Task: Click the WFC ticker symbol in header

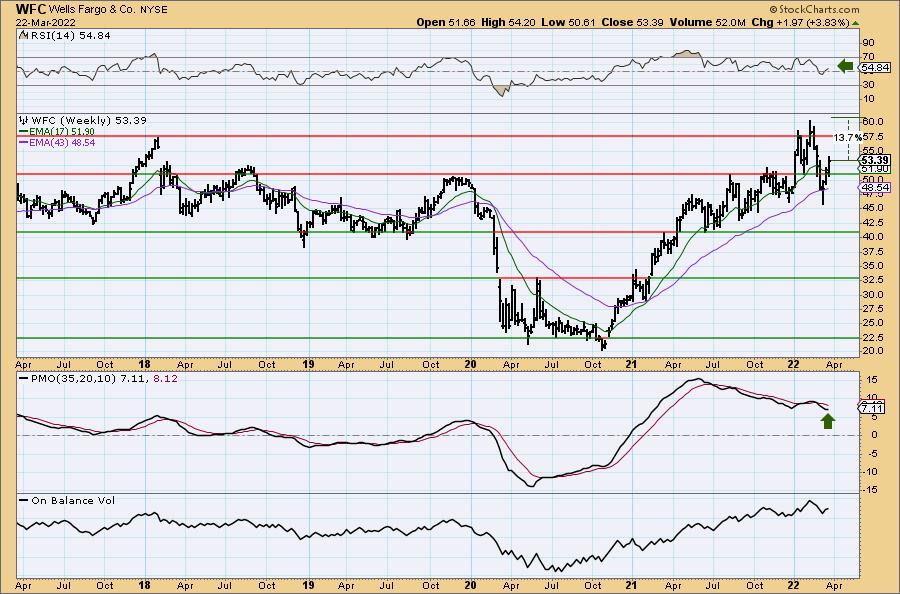Action: pyautogui.click(x=30, y=9)
